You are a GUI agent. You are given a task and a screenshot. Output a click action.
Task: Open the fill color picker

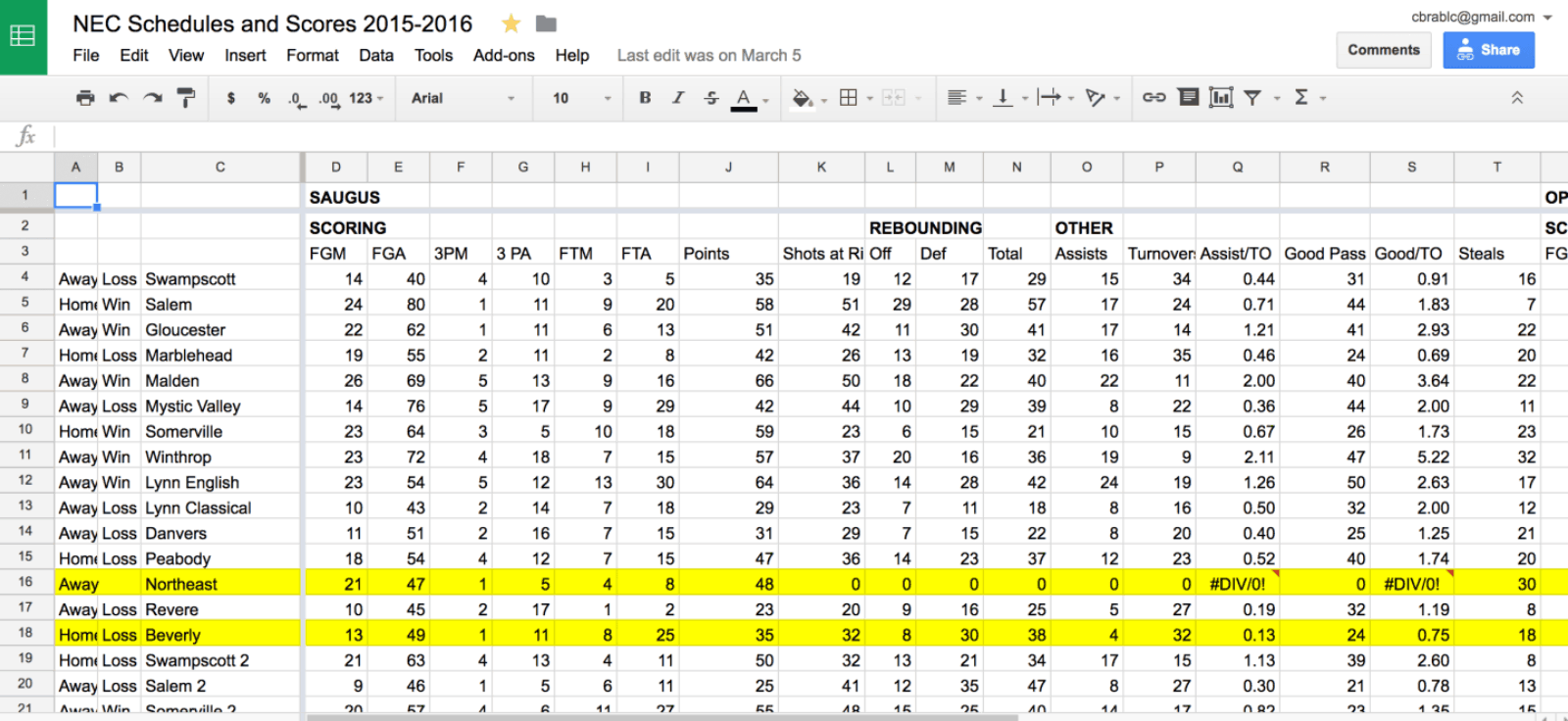(803, 98)
